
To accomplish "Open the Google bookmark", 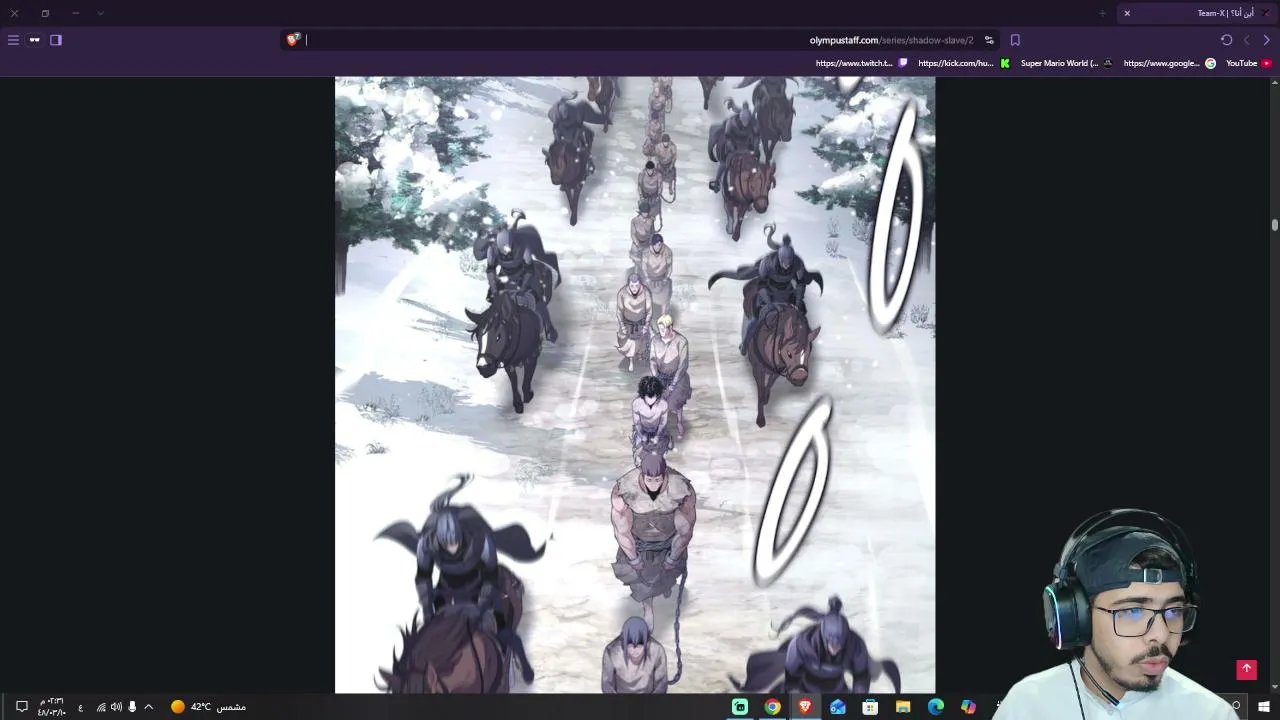I will [x=1169, y=63].
